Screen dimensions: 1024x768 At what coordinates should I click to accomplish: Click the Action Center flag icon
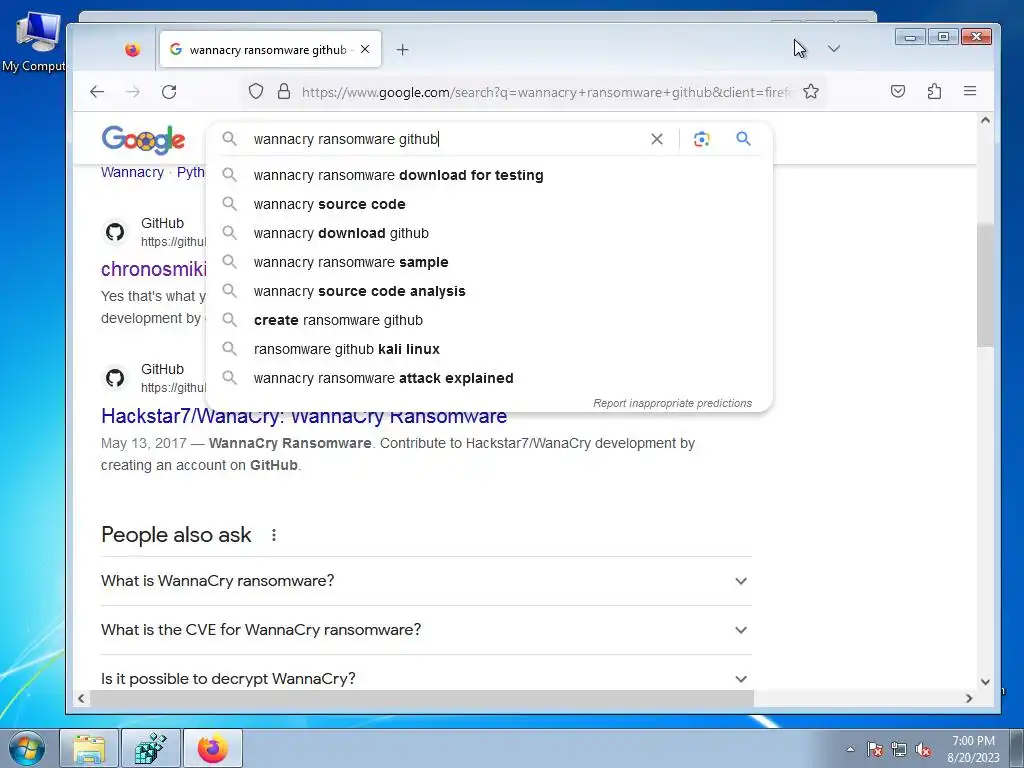[875, 749]
